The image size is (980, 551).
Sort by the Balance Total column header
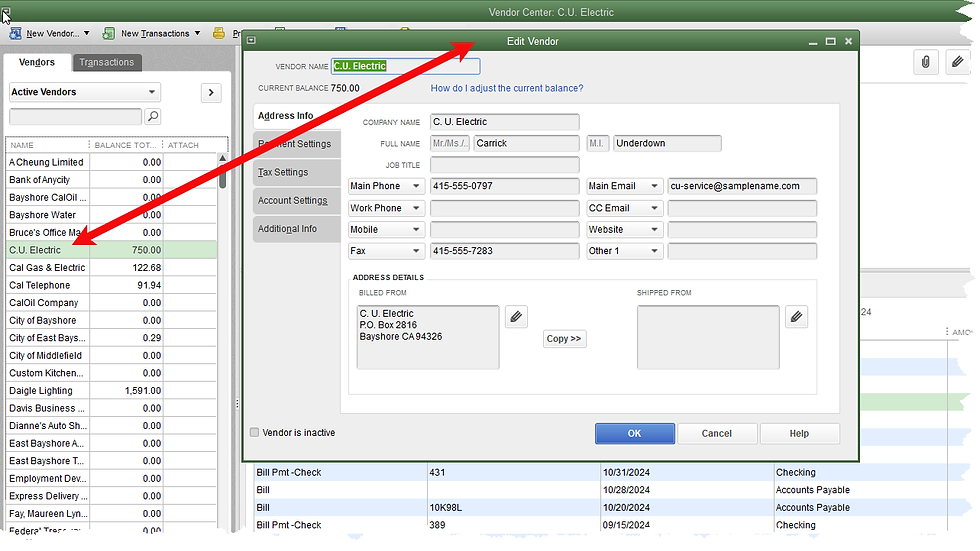point(125,145)
